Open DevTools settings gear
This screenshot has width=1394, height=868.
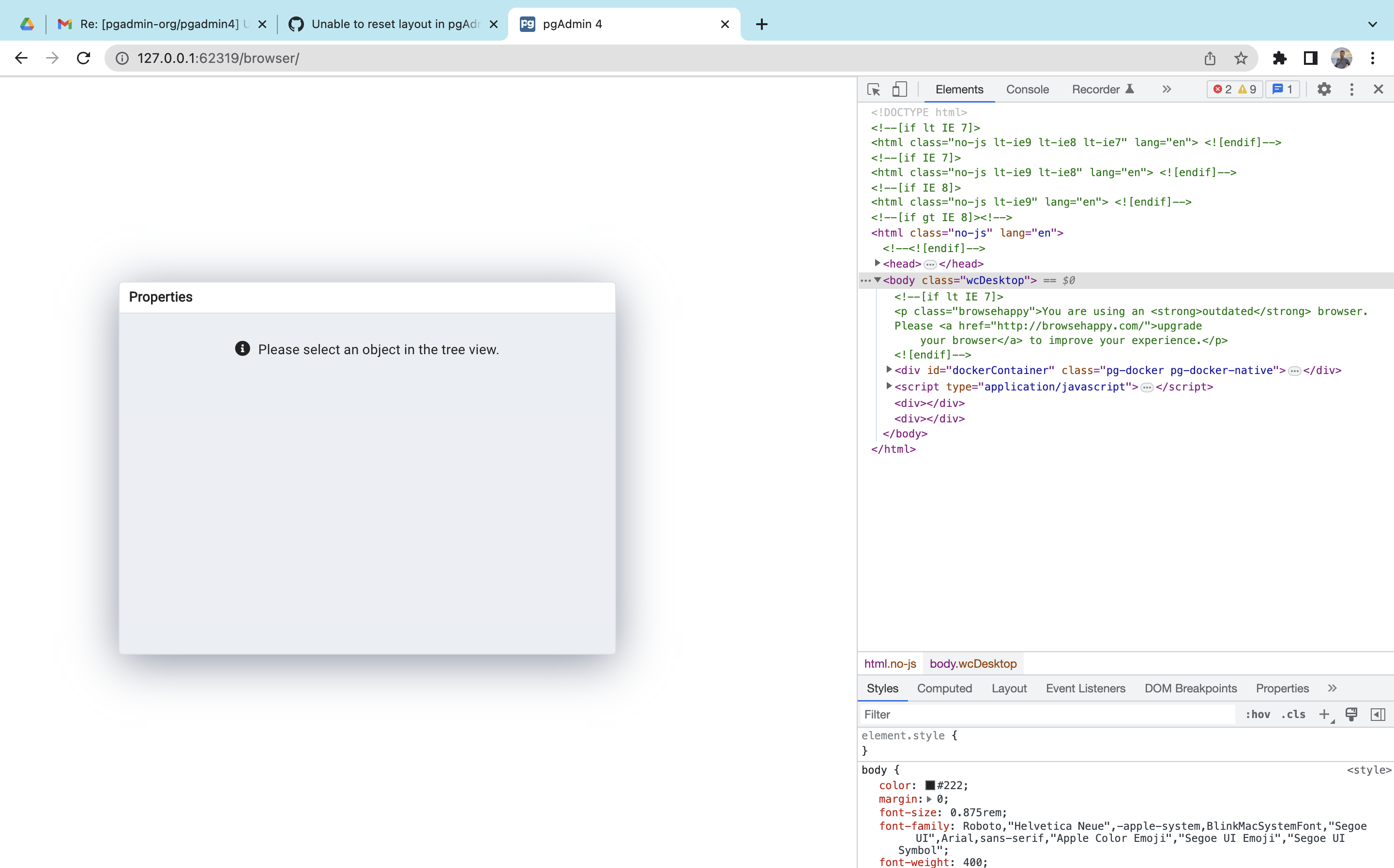(x=1324, y=89)
